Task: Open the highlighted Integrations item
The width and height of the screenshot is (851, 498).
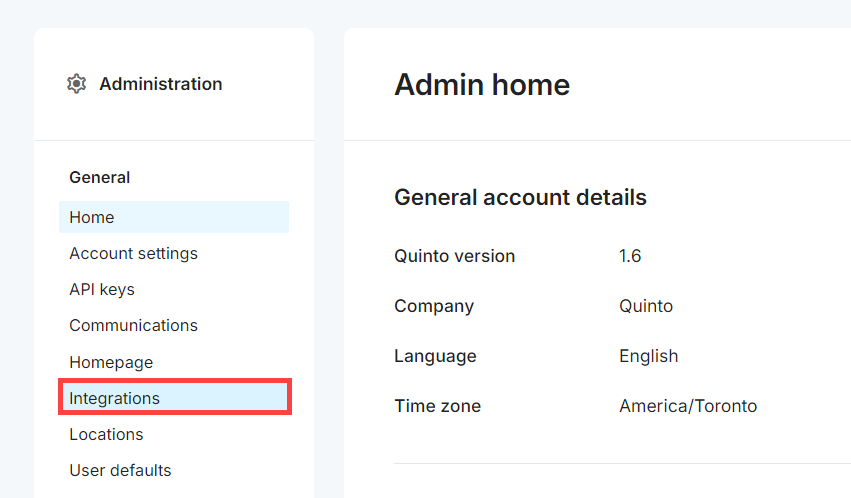Action: coord(114,398)
